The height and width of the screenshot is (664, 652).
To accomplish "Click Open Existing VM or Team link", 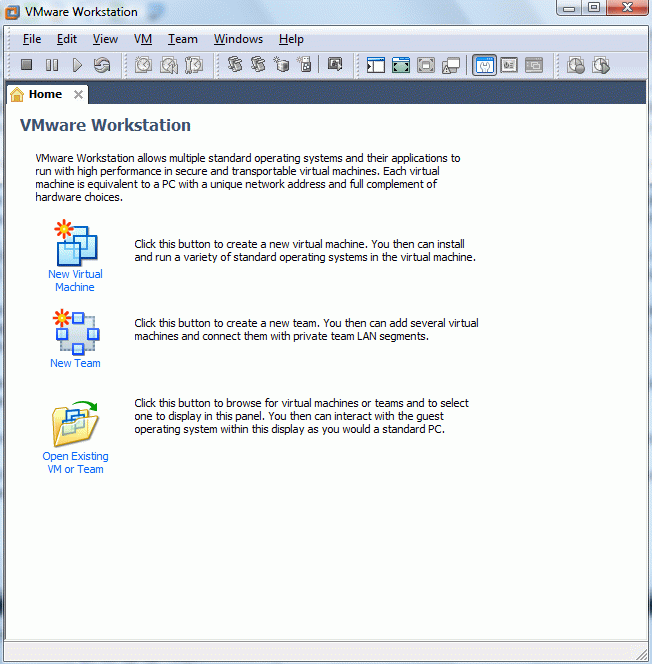I will (x=75, y=462).
